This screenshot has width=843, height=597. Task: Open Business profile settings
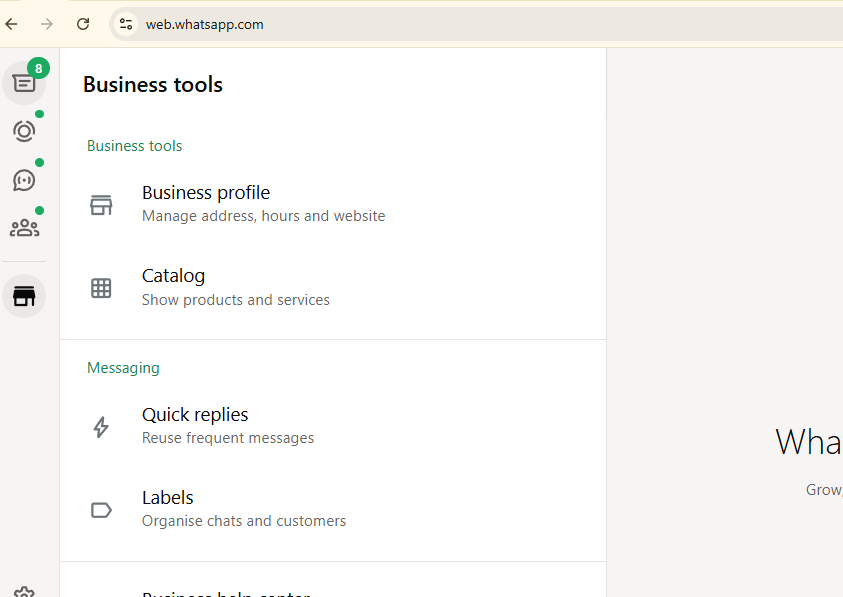point(333,204)
